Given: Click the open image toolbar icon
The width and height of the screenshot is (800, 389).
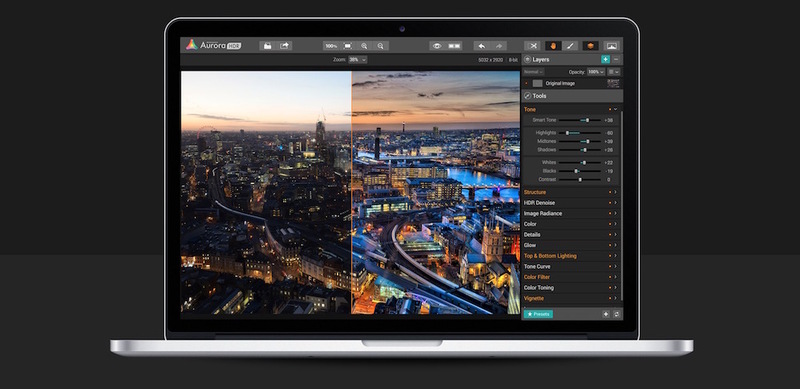Looking at the screenshot, I should click(268, 46).
